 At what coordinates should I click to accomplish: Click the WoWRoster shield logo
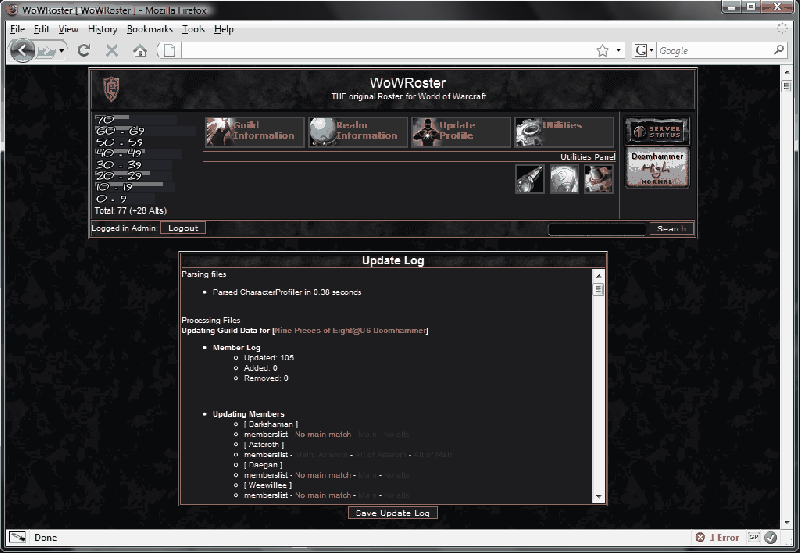[x=109, y=88]
